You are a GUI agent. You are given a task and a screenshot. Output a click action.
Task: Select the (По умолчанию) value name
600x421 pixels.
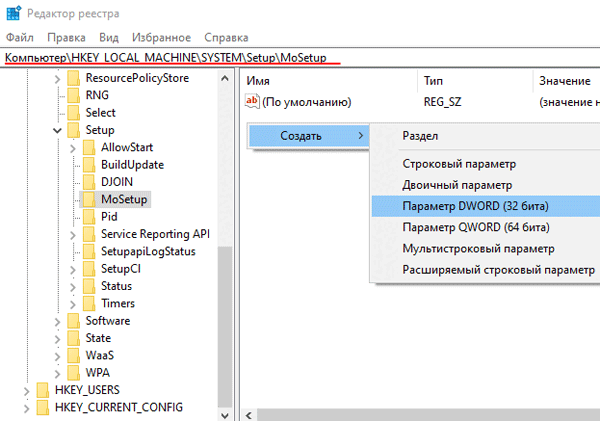[307, 102]
